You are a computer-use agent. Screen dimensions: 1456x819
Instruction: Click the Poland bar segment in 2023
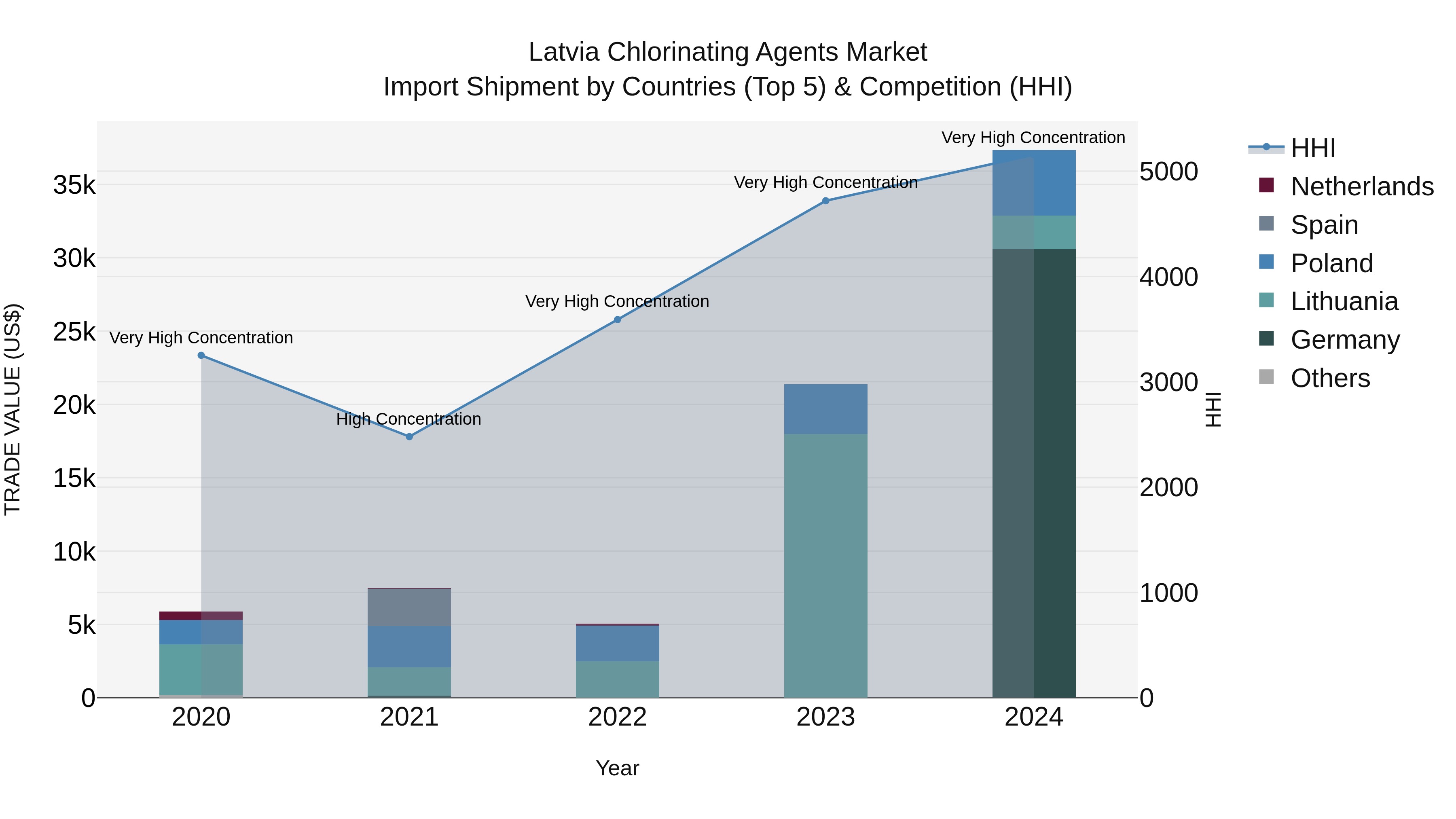click(826, 409)
